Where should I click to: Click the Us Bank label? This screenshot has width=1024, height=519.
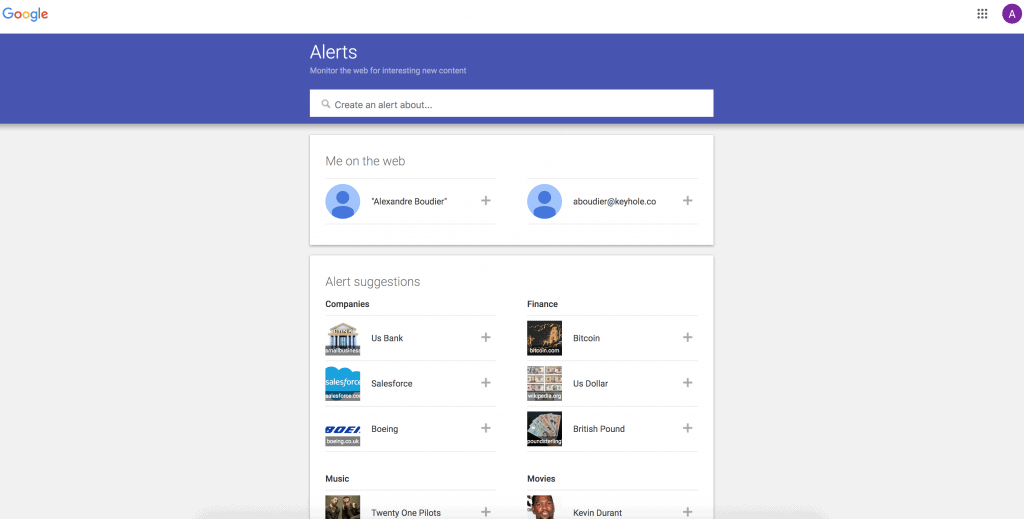click(387, 338)
